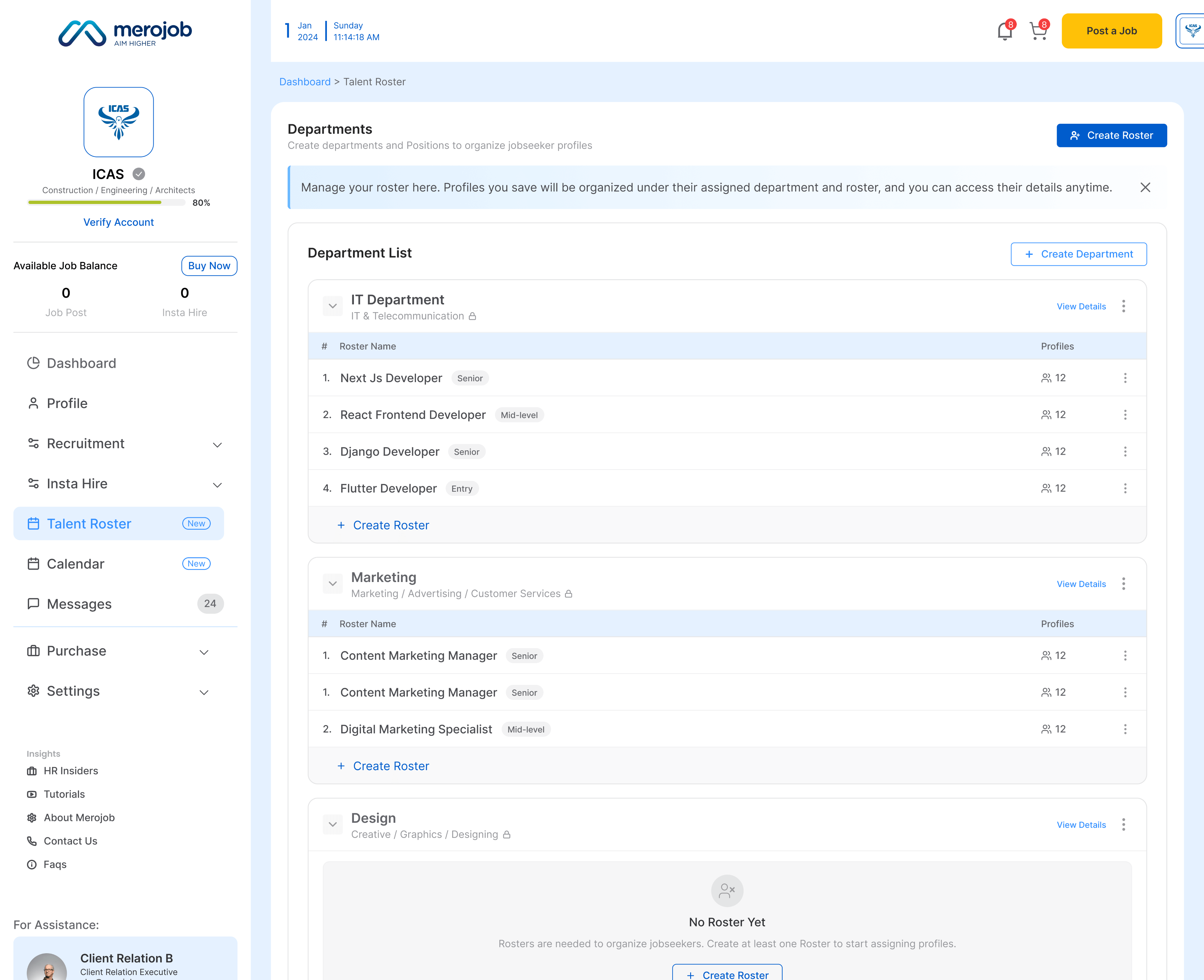The width and height of the screenshot is (1204, 980).
Task: Click the profile completion progress bar
Action: click(x=107, y=203)
